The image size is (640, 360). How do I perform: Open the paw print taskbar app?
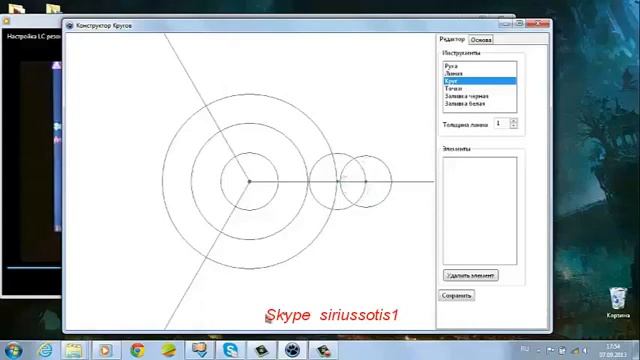coord(292,350)
